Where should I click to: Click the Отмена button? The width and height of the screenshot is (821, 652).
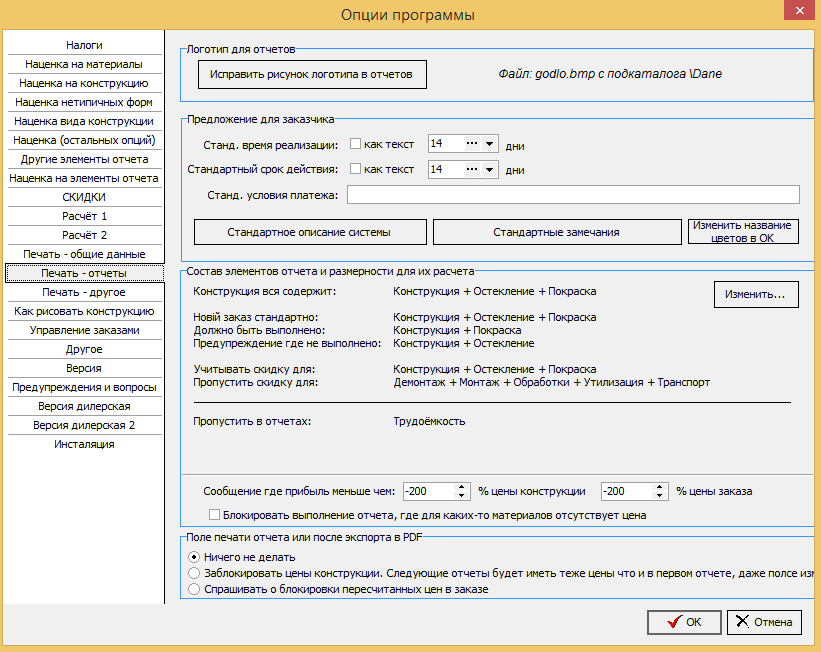click(764, 622)
